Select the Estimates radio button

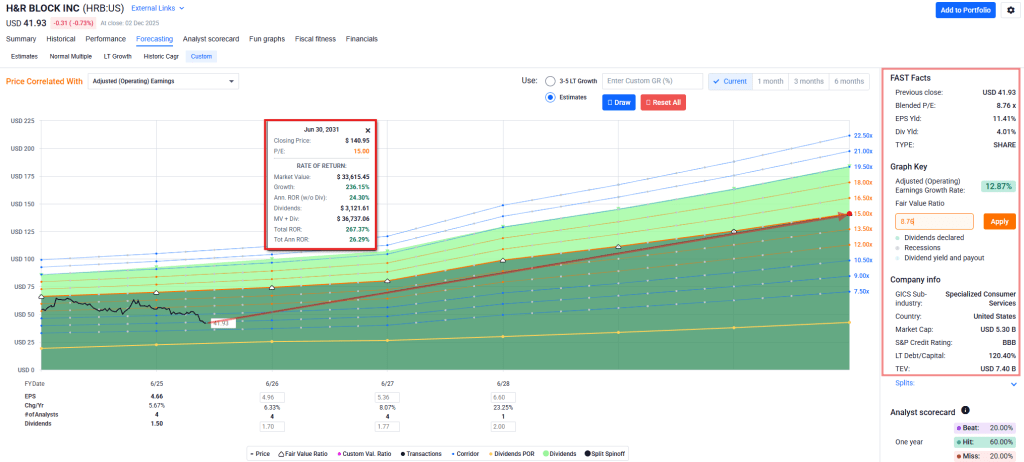pyautogui.click(x=550, y=98)
